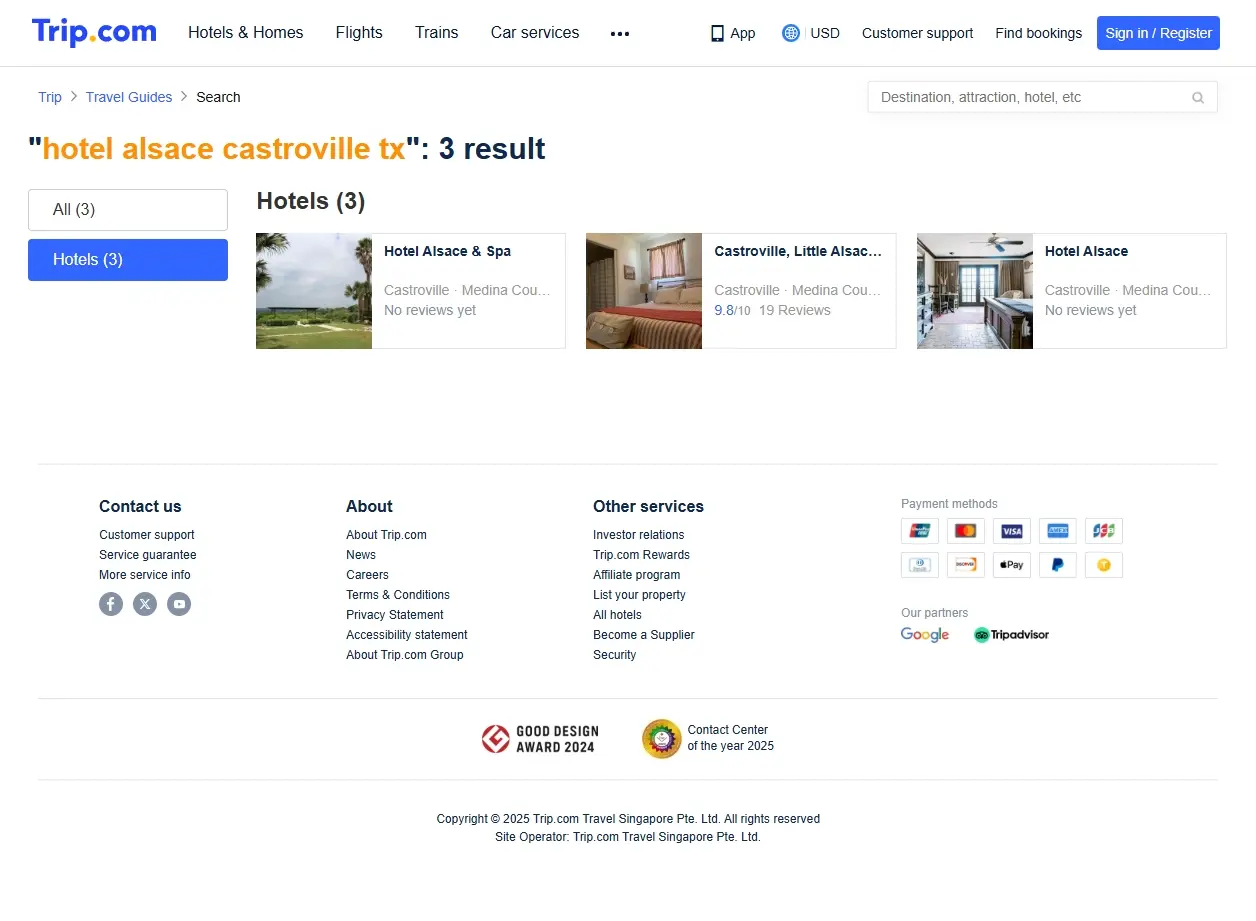Open Investor relations link
This screenshot has height=921, width=1256.
coord(639,535)
